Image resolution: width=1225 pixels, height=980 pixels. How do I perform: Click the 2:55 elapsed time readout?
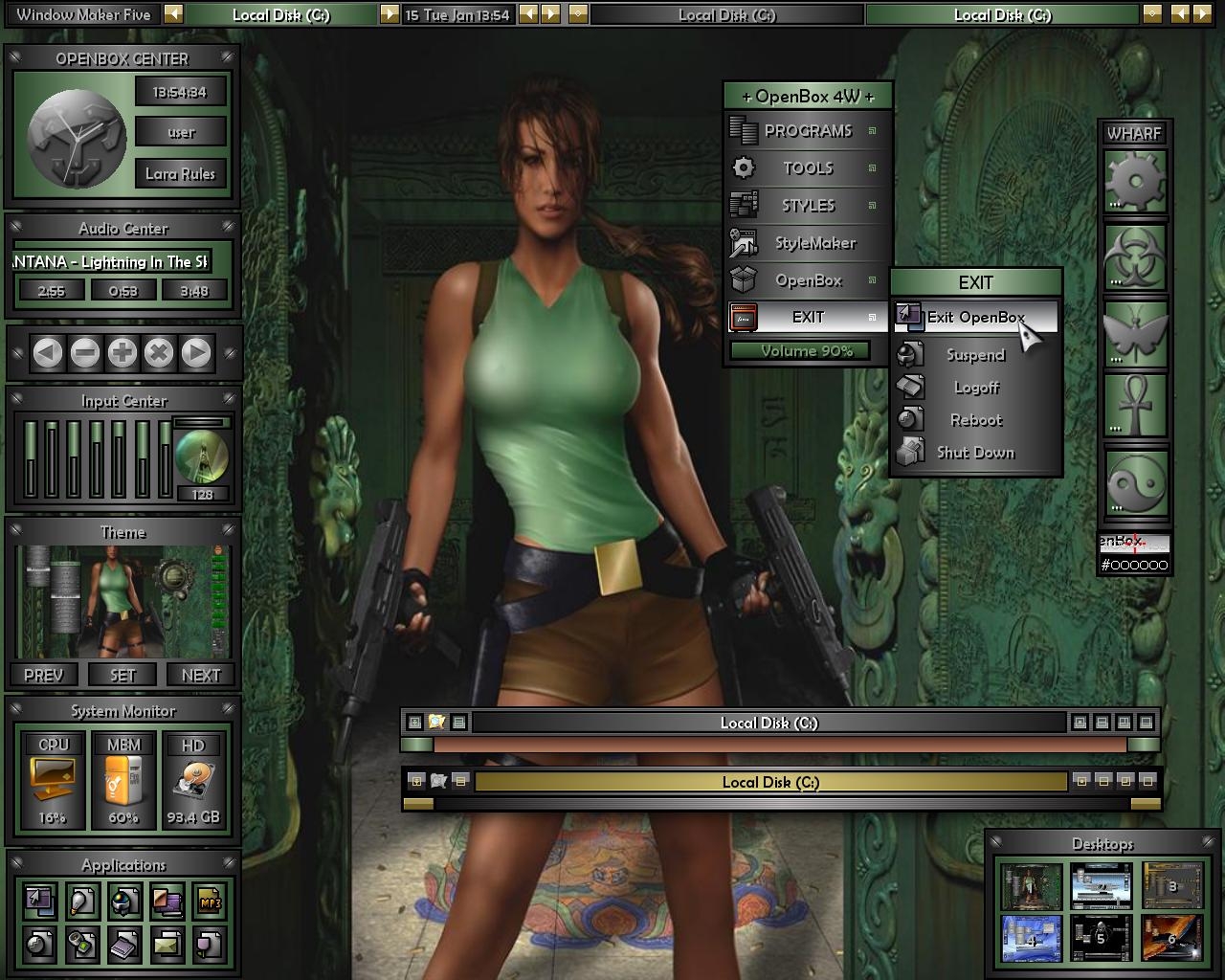pos(51,291)
